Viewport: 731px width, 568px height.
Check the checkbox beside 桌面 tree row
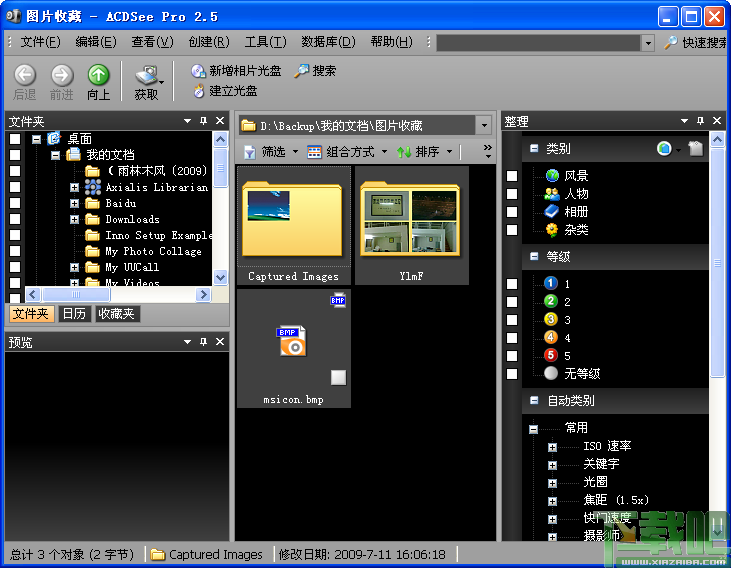point(15,139)
